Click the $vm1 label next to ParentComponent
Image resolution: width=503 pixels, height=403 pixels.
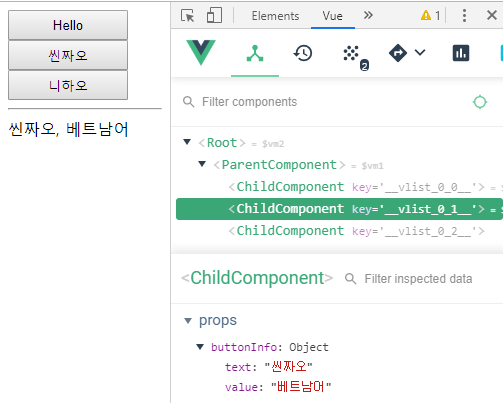click(x=372, y=166)
